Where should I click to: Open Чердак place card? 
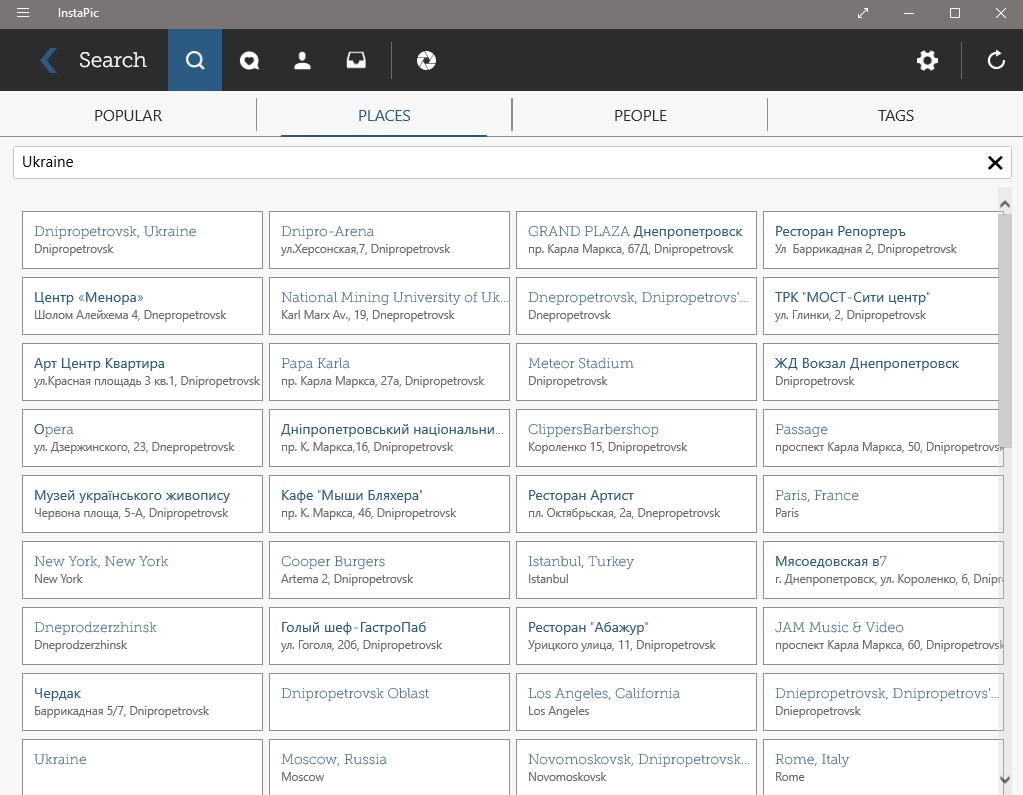pyautogui.click(x=142, y=702)
